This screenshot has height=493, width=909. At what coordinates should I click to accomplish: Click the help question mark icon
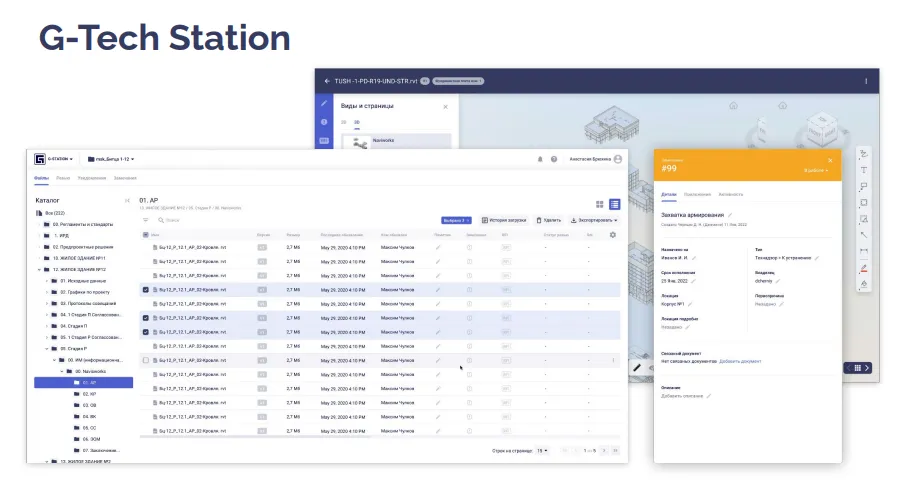click(553, 159)
